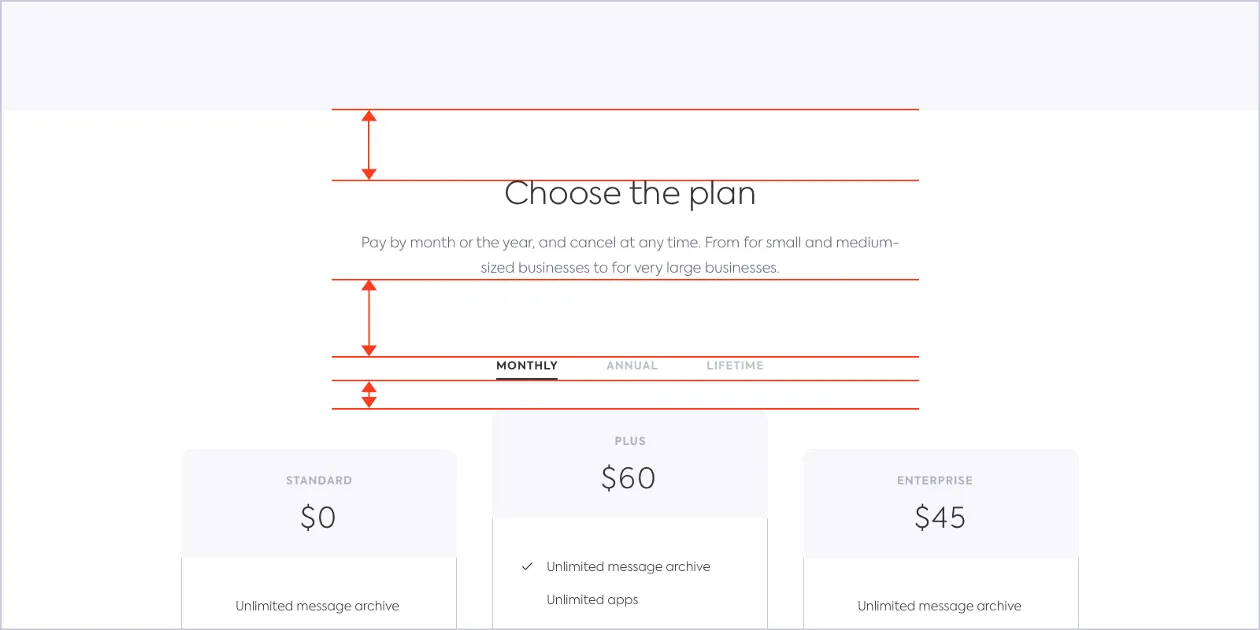The width and height of the screenshot is (1260, 630).
Task: Click "Unlimited message archive" in the Plus card
Action: pos(628,567)
